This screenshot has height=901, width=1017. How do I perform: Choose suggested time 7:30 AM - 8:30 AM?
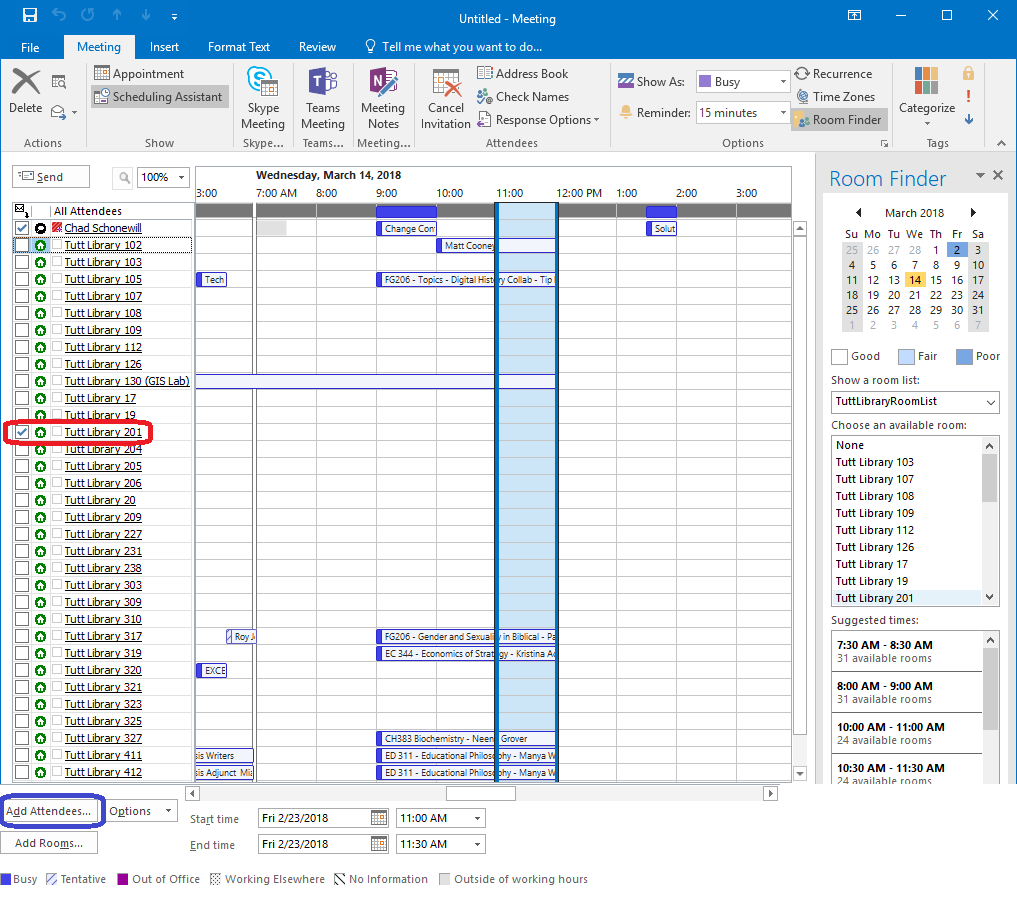pos(907,651)
